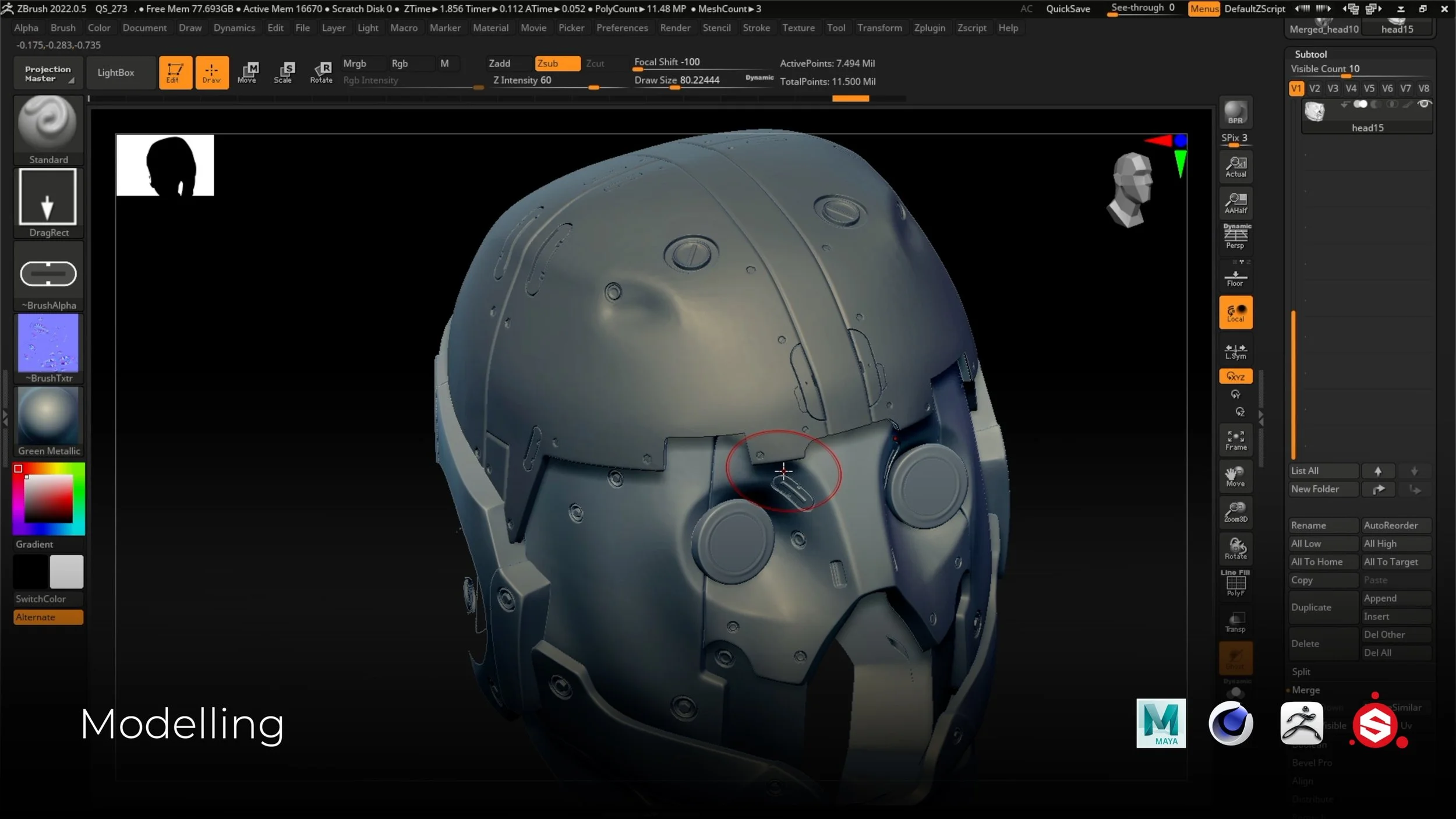Select the V2 visibility set tab

pos(1314,89)
